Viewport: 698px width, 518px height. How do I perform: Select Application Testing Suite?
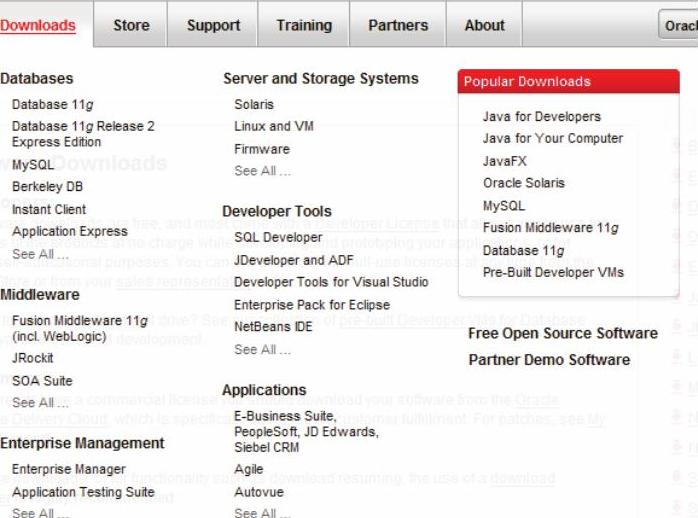(83, 492)
